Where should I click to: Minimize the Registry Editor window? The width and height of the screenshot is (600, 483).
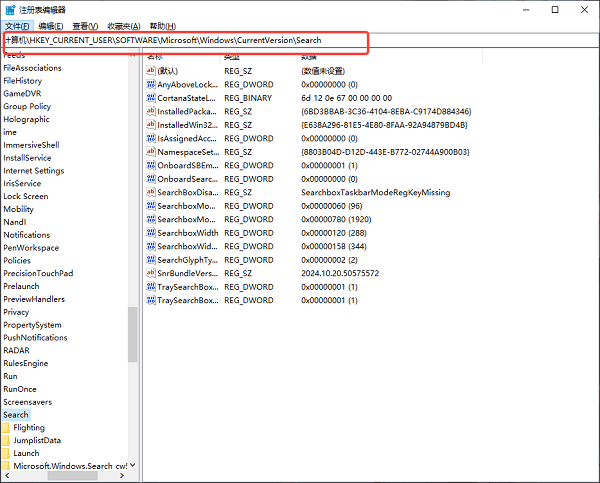tap(526, 10)
